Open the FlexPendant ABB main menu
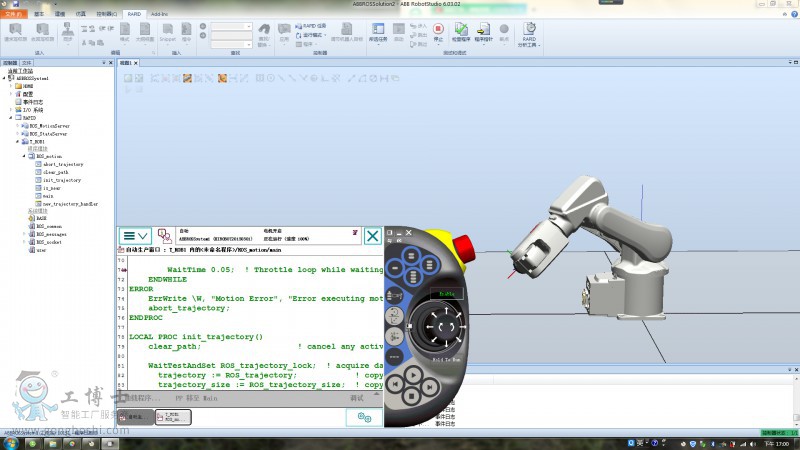The height and width of the screenshot is (450, 800). (x=135, y=236)
